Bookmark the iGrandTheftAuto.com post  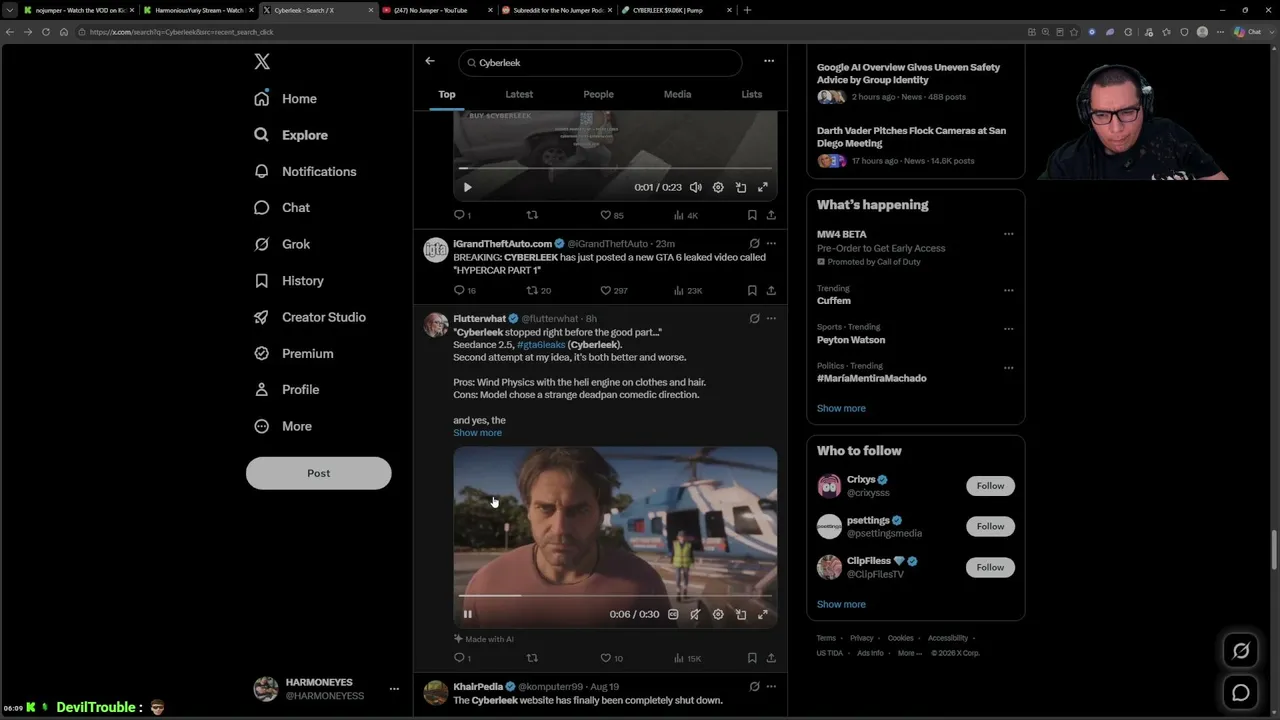click(752, 290)
